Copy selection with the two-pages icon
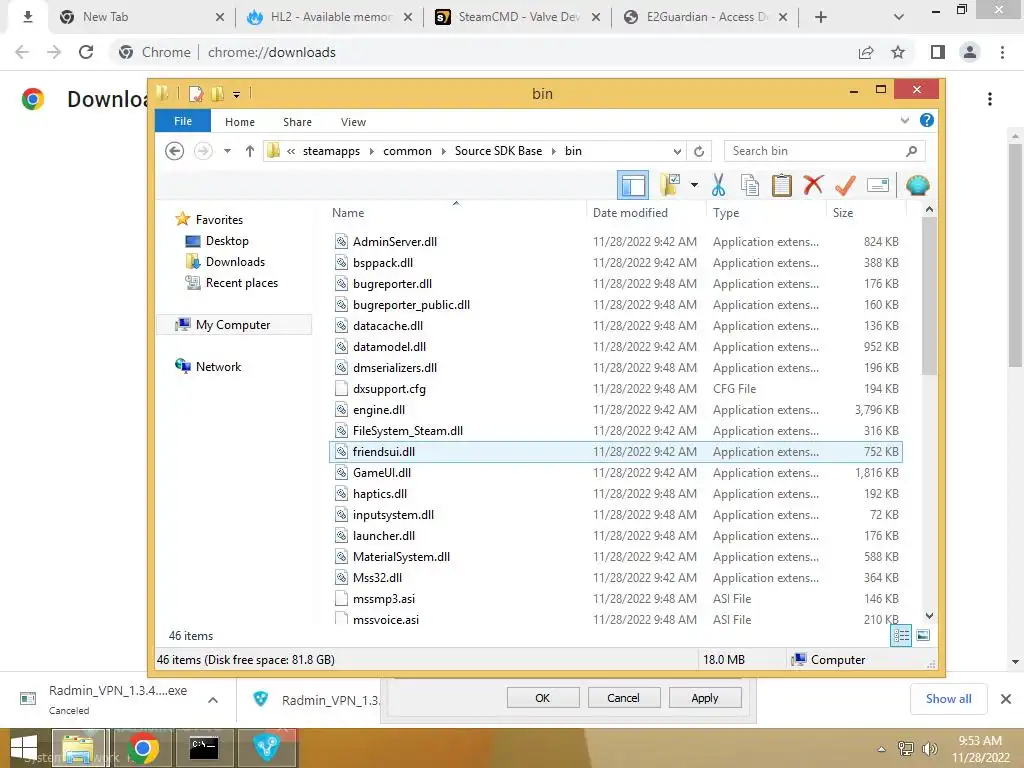 pyautogui.click(x=750, y=185)
